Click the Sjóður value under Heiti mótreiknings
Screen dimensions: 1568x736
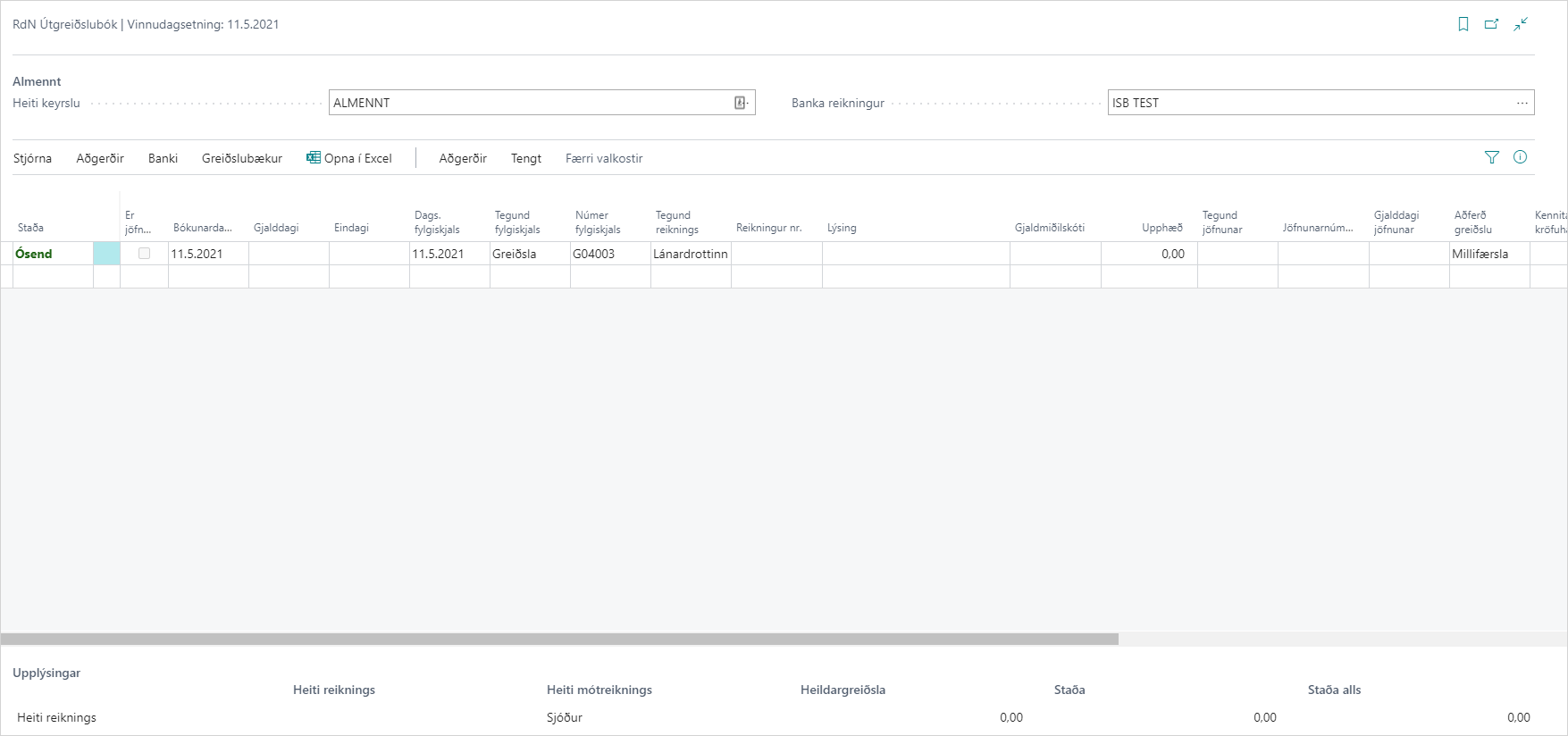(565, 717)
